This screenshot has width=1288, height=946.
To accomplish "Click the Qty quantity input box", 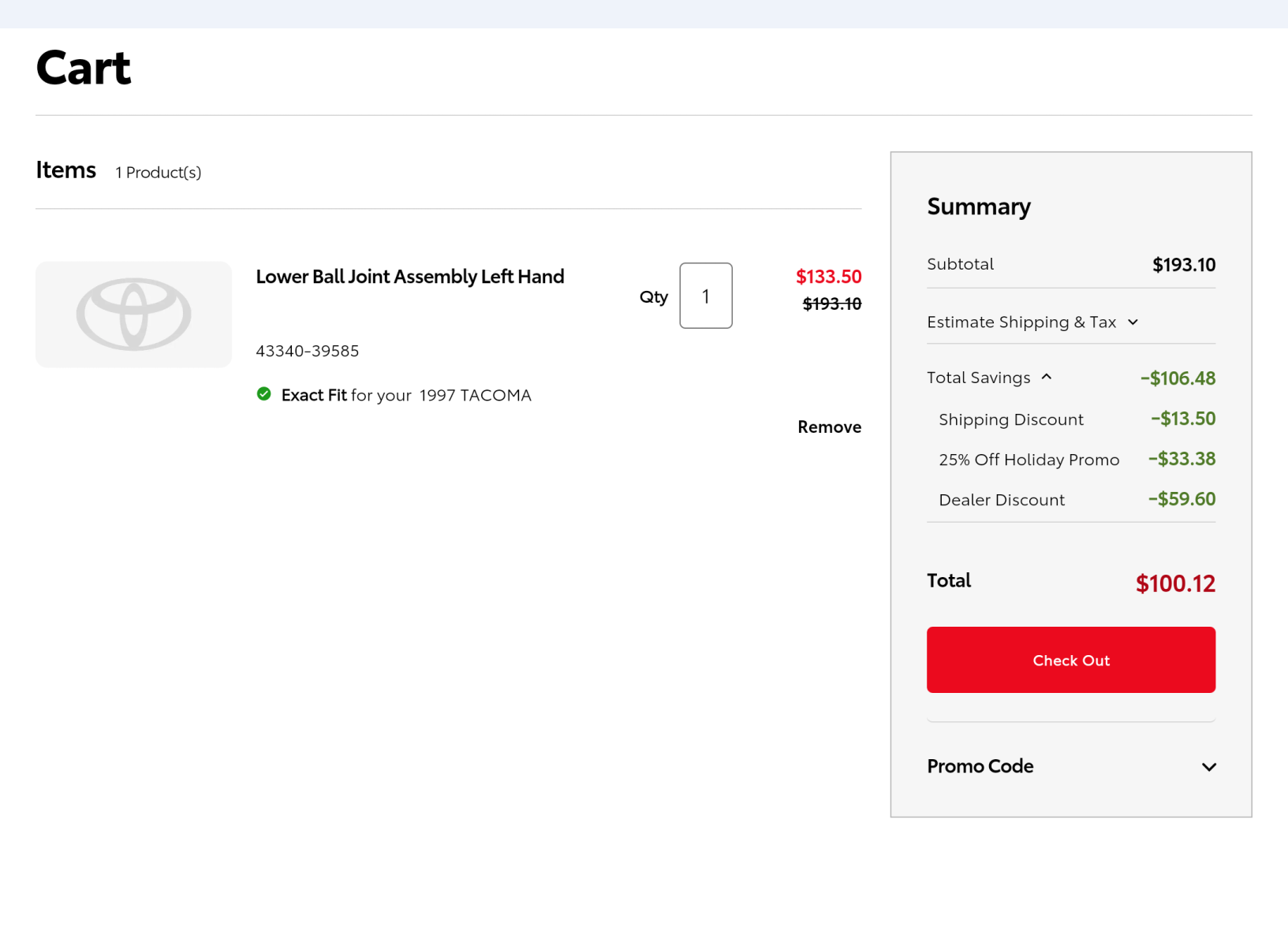I will coord(706,296).
